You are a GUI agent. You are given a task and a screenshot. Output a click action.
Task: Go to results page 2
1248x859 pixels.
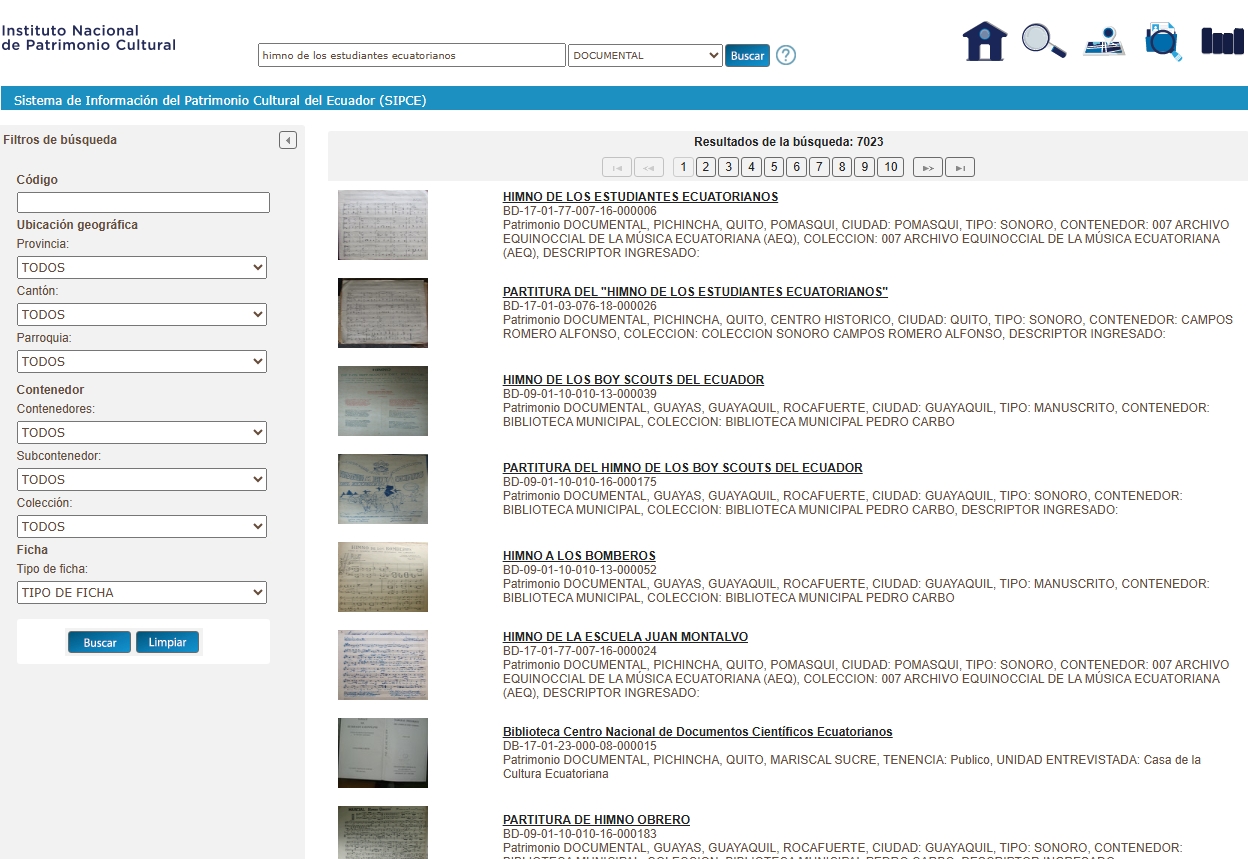(x=705, y=167)
